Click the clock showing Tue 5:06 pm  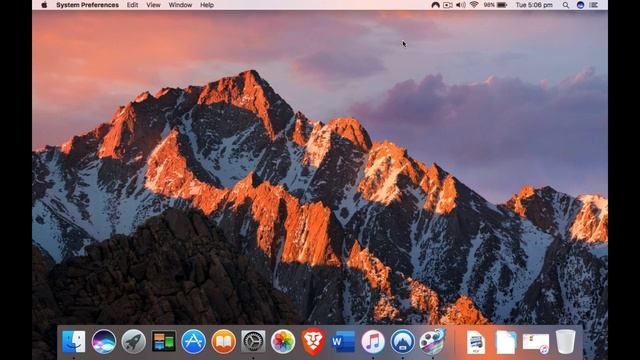[534, 5]
